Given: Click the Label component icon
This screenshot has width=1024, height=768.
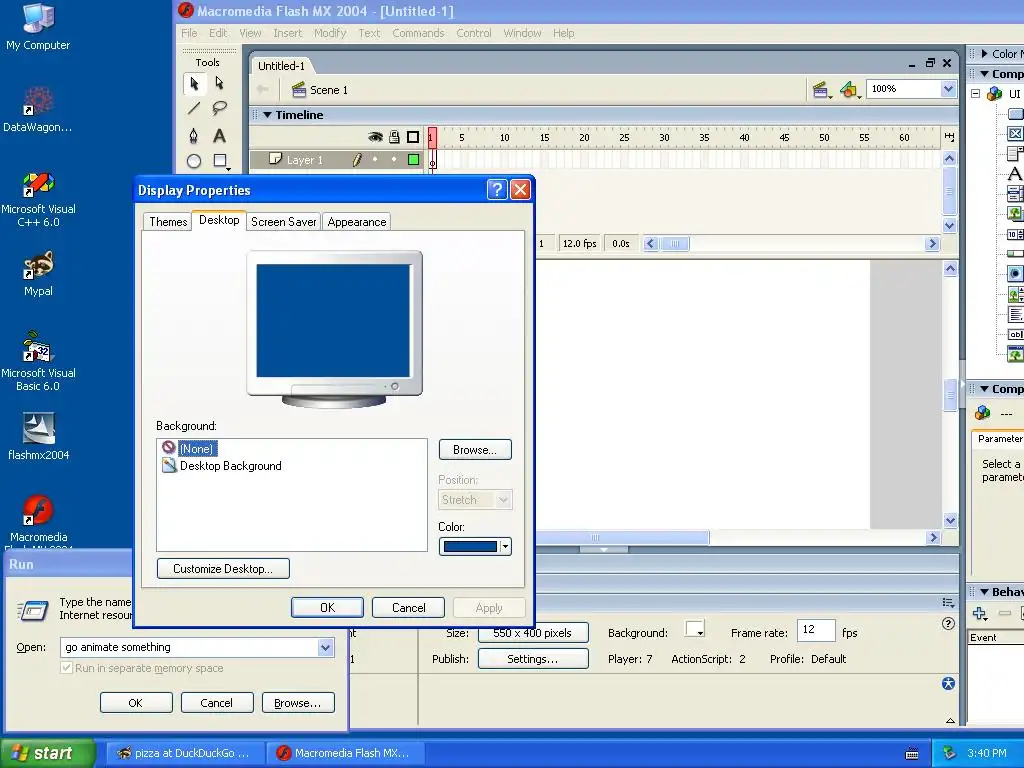Looking at the screenshot, I should (x=1016, y=174).
